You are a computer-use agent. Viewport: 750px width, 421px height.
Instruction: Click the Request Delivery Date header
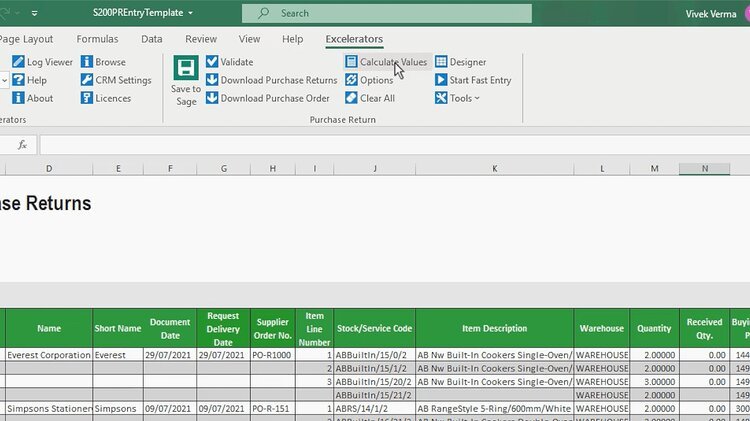pos(223,328)
